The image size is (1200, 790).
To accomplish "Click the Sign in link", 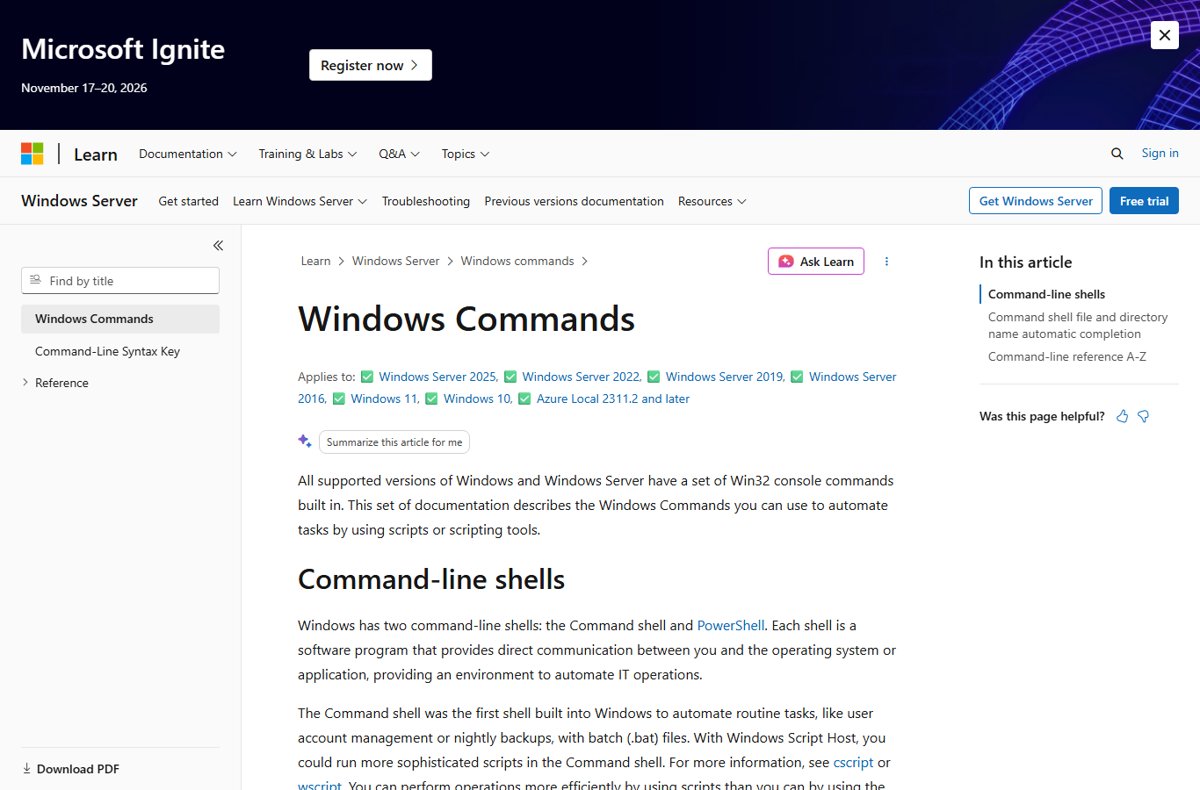I will (1160, 153).
